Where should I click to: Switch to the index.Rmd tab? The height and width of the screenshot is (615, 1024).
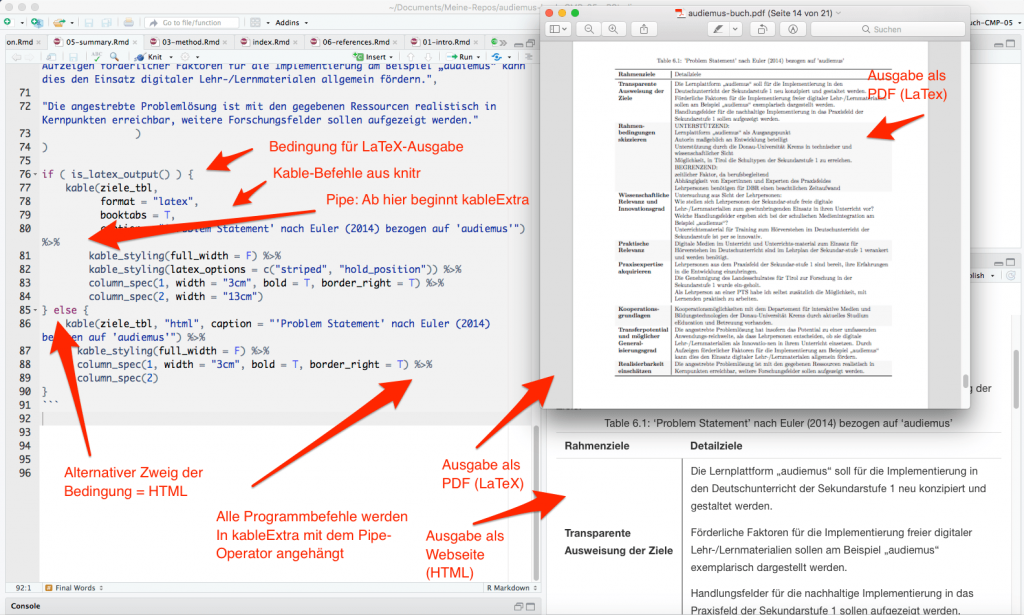pos(271,42)
